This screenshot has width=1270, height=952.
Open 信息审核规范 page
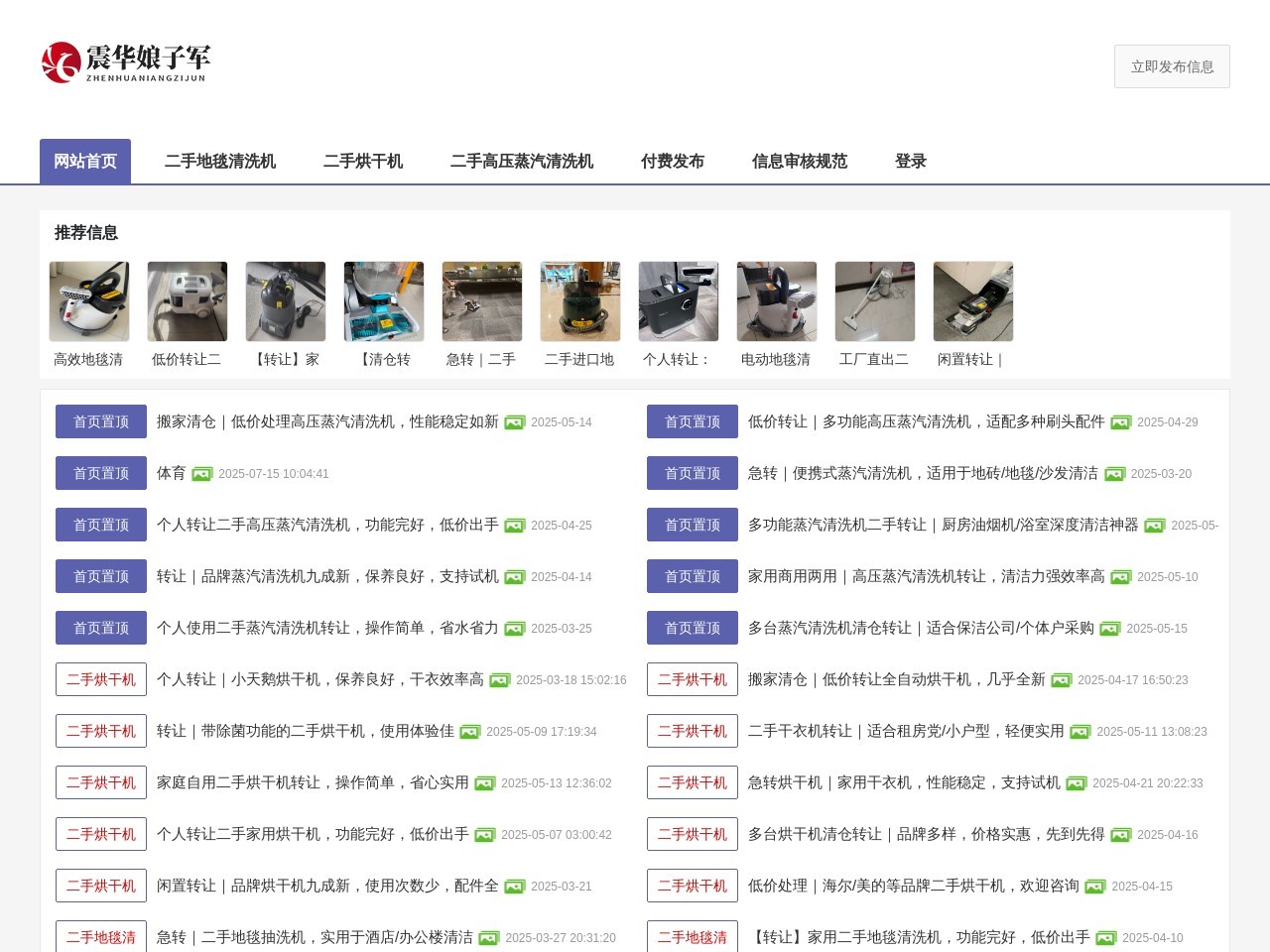800,161
